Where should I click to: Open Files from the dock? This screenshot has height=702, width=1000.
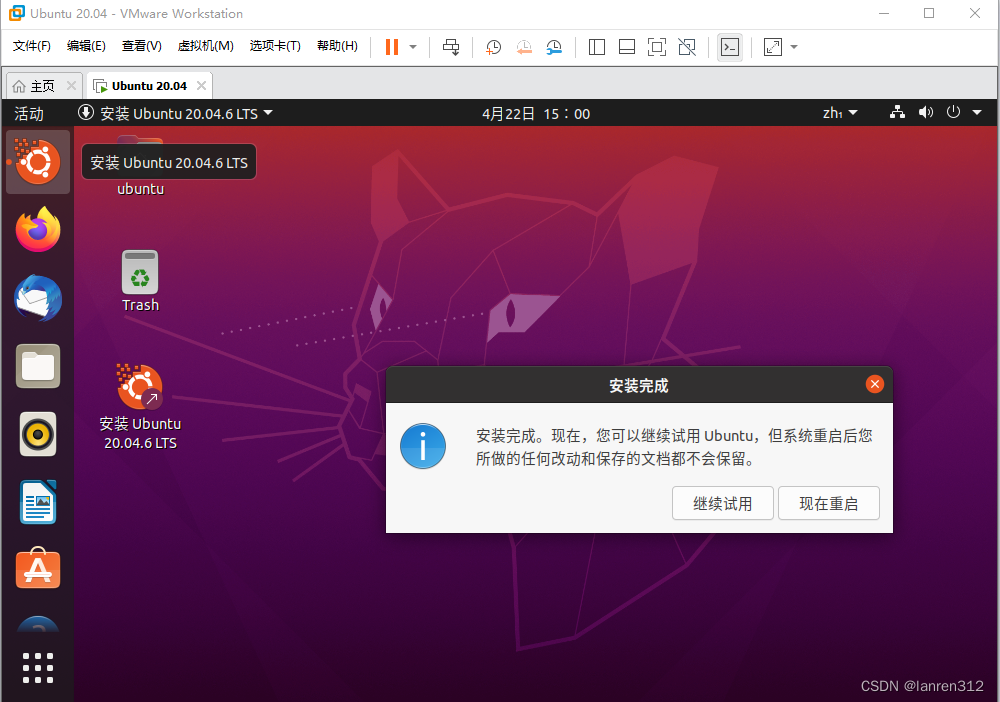click(38, 366)
